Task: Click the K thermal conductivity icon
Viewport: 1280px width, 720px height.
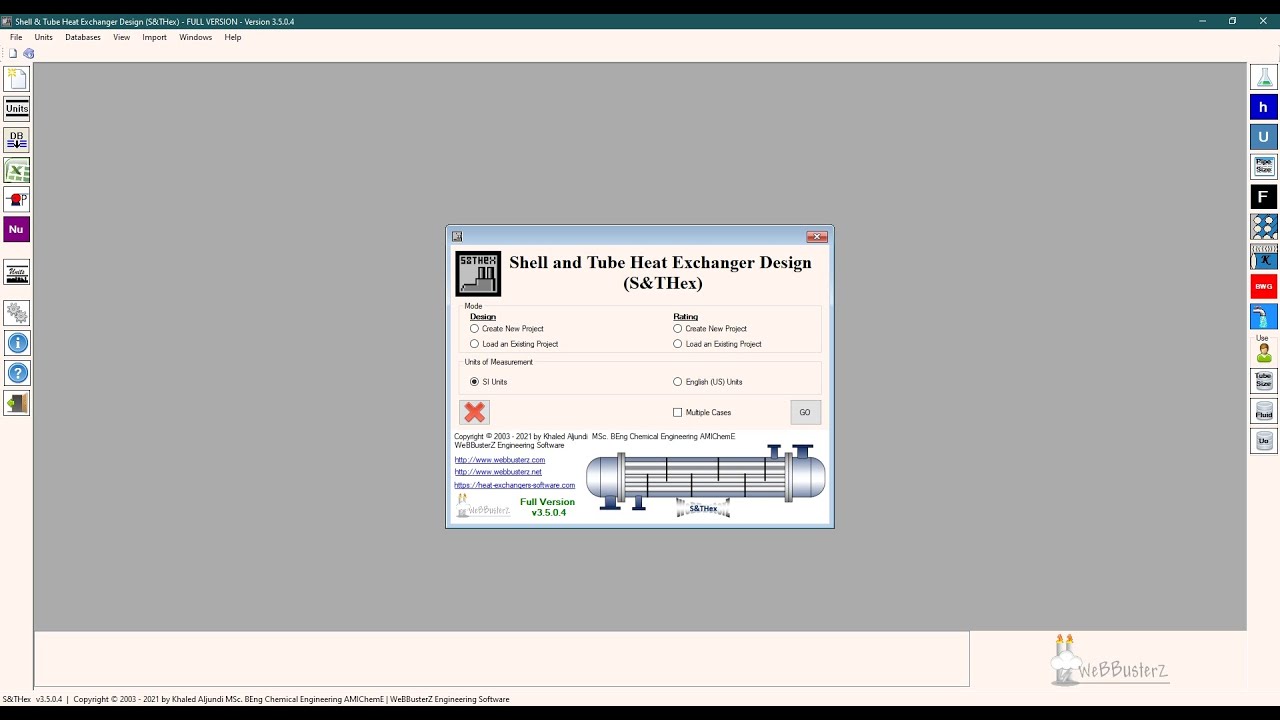Action: coord(1264,257)
